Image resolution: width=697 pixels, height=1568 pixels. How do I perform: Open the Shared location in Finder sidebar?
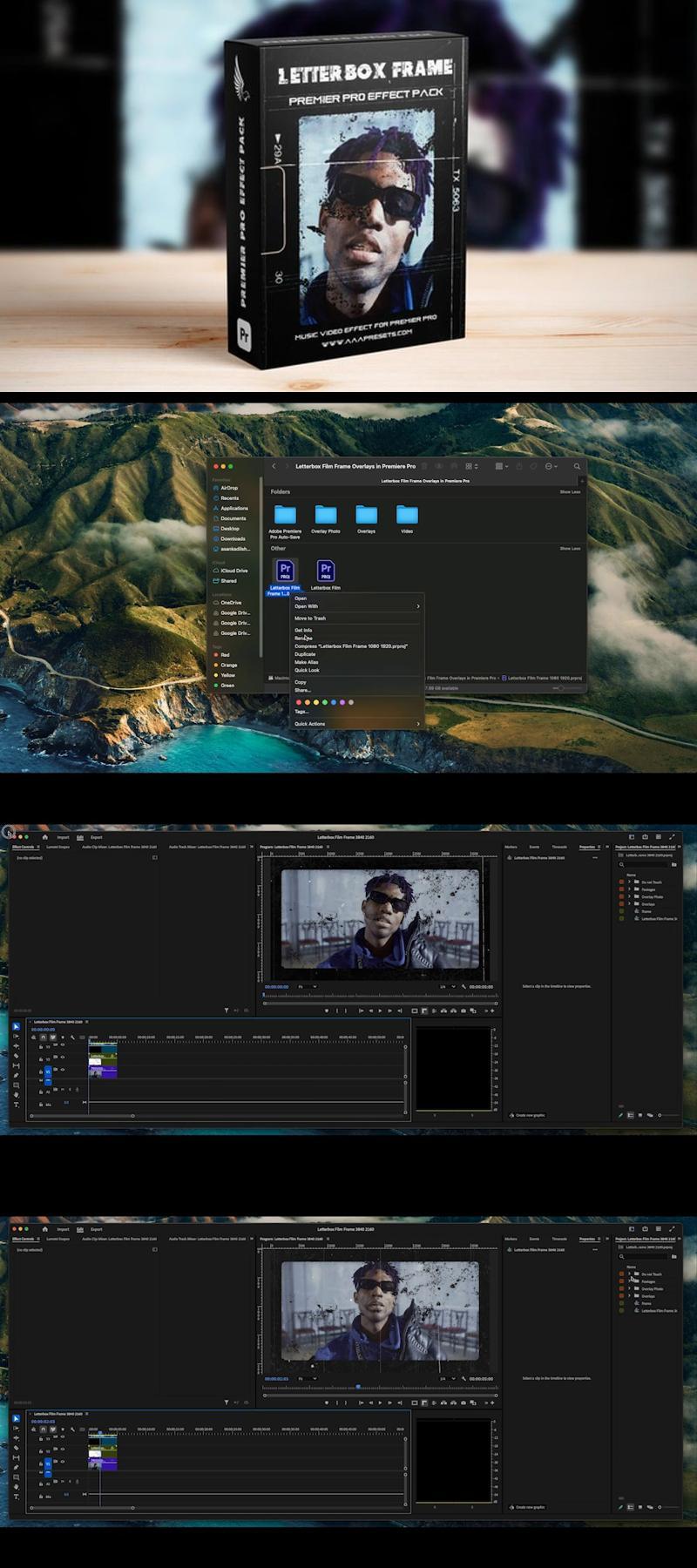point(225,581)
